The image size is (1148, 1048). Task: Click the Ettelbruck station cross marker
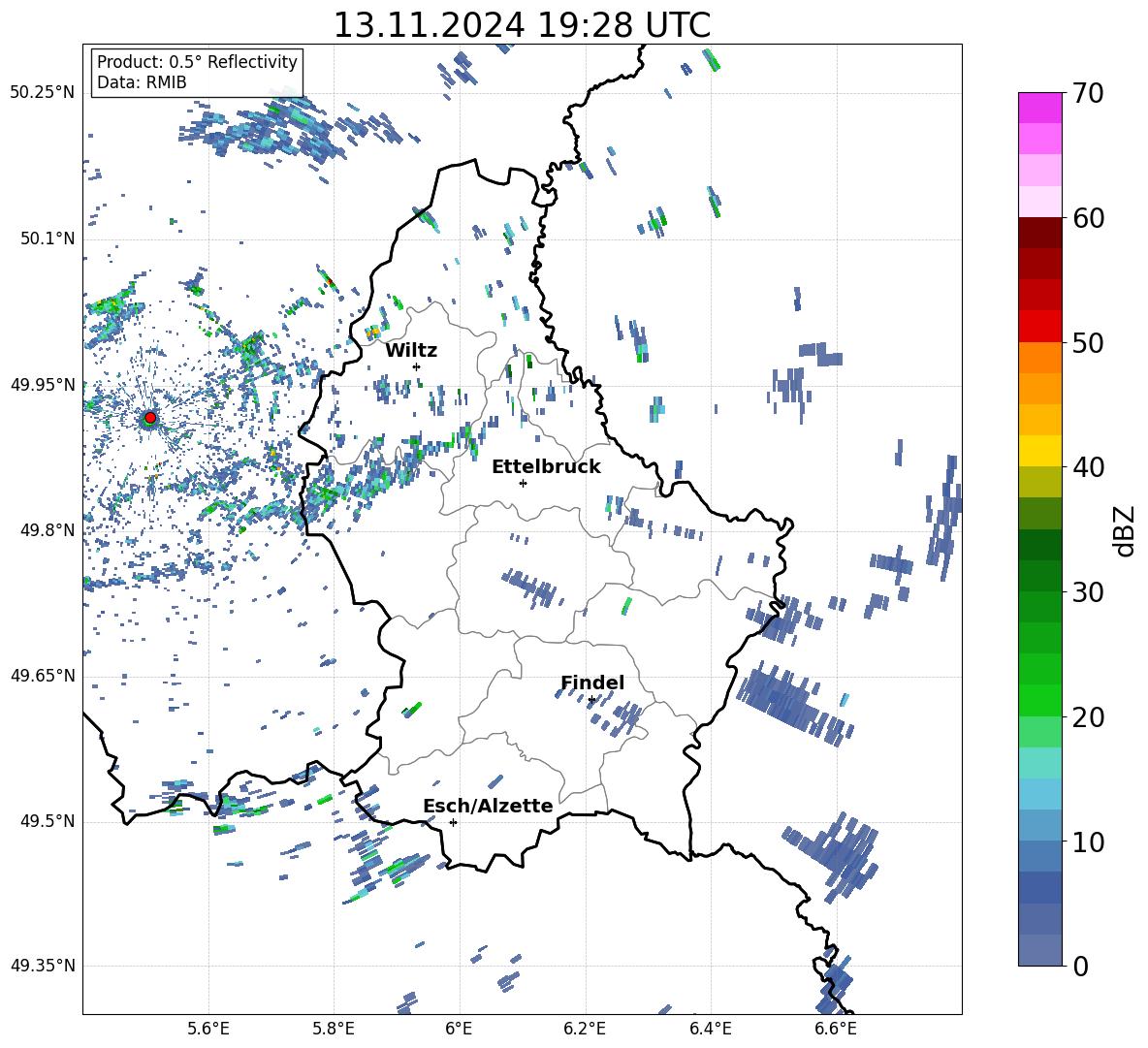[523, 483]
